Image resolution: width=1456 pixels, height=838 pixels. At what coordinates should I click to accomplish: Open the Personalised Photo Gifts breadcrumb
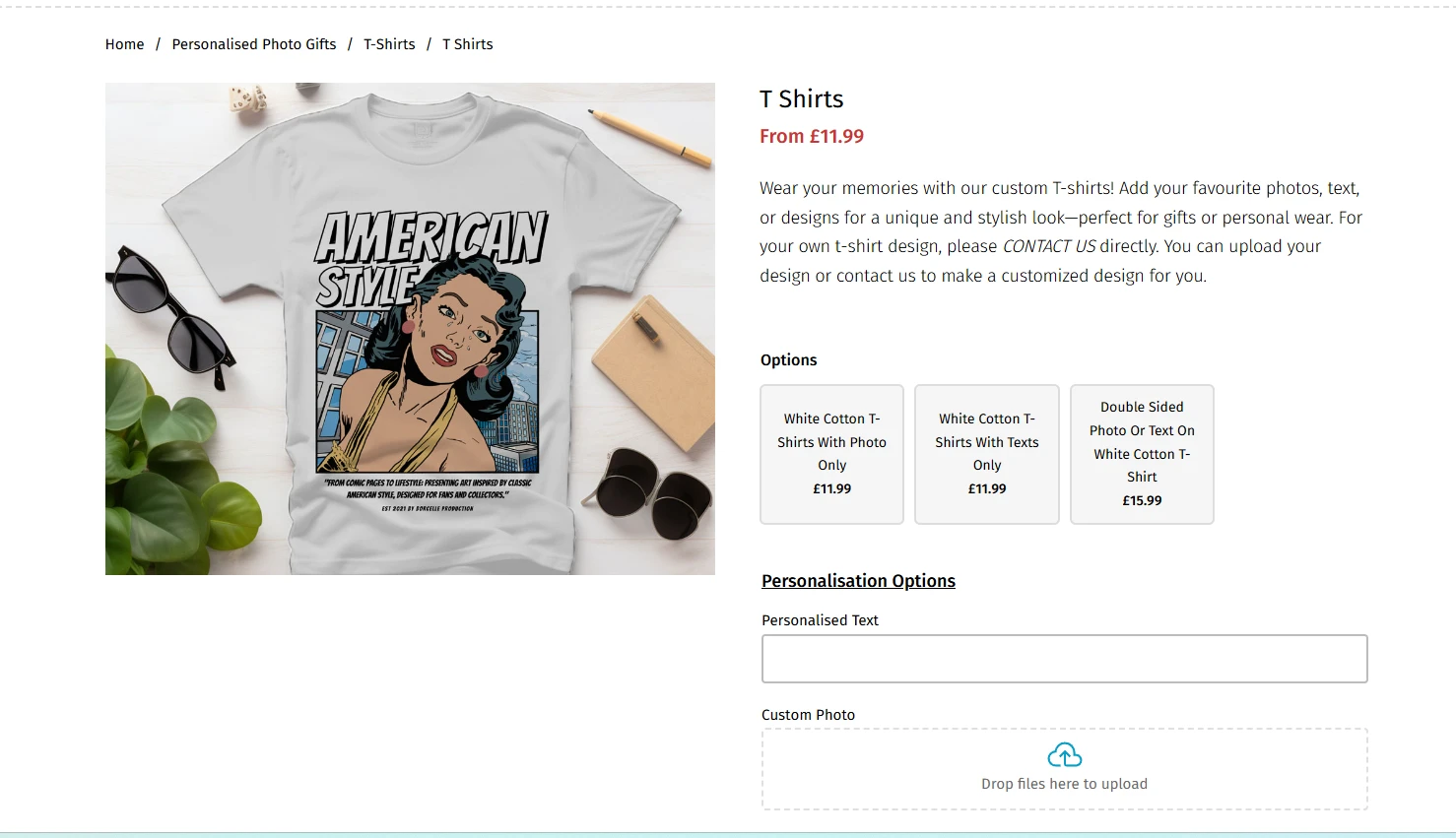pyautogui.click(x=254, y=44)
